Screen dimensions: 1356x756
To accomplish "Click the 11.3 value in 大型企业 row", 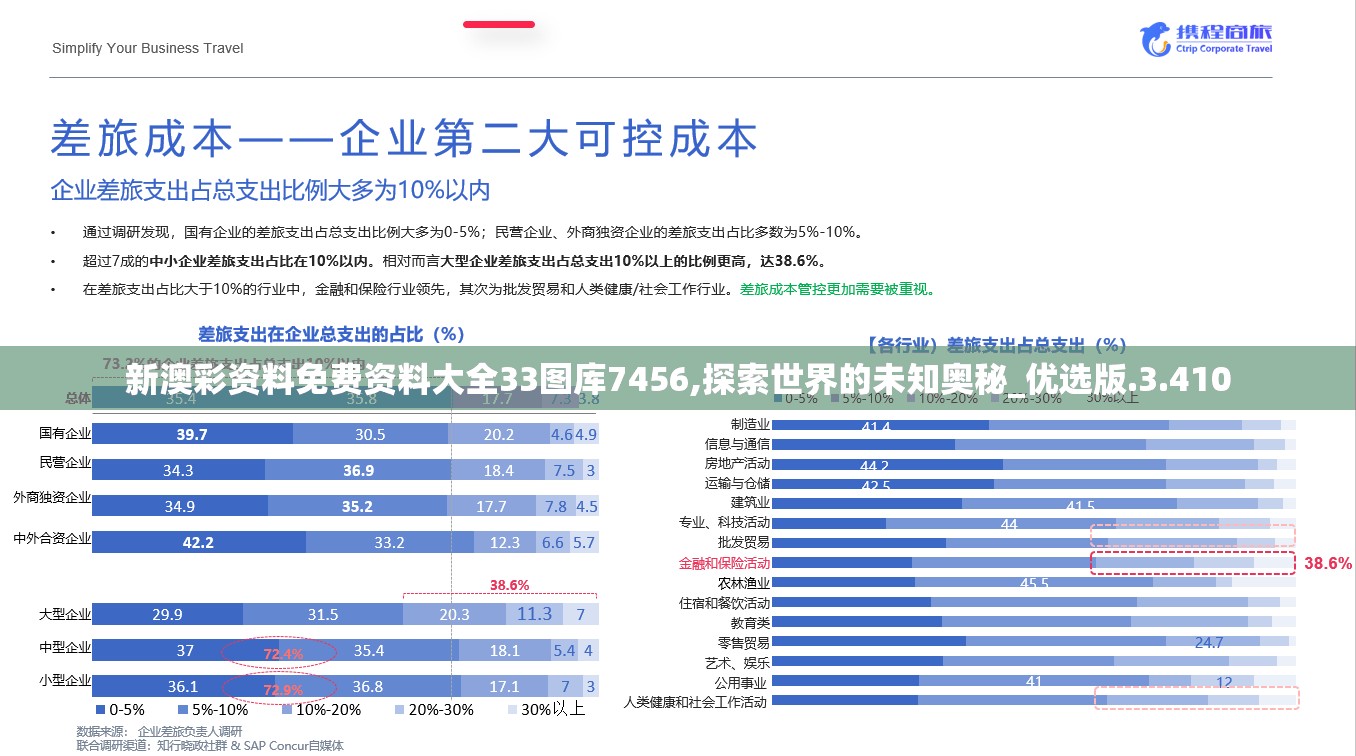I will point(534,613).
